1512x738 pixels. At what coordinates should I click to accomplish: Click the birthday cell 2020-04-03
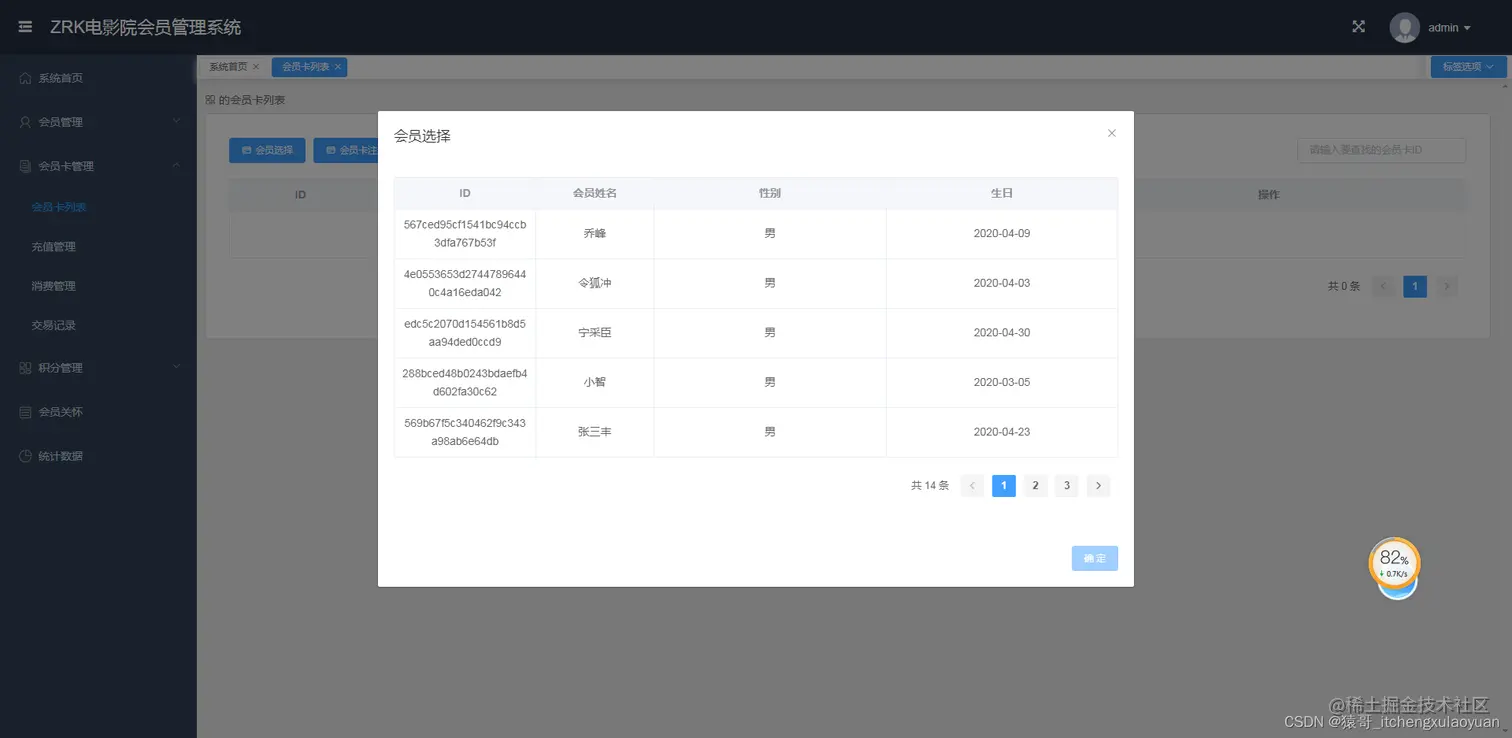click(x=1002, y=284)
